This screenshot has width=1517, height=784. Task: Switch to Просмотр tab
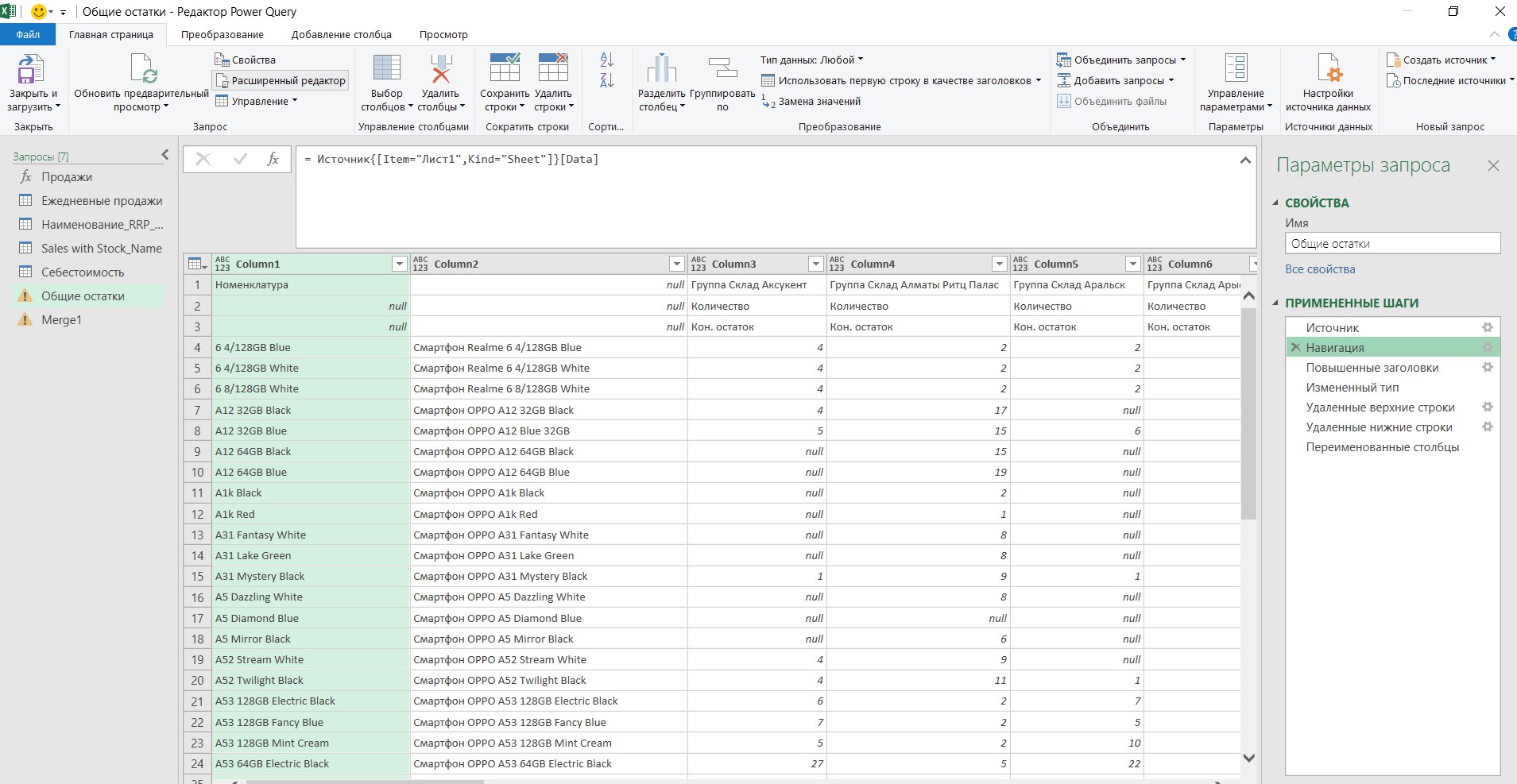coord(443,34)
